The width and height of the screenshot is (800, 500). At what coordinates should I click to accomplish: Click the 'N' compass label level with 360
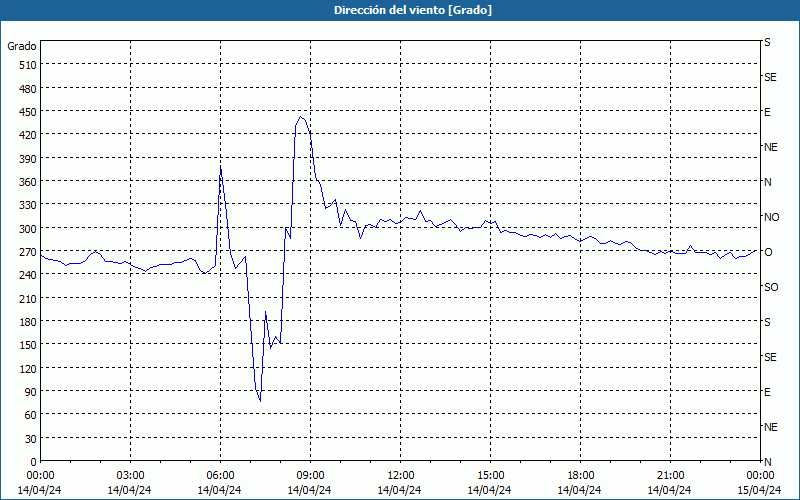[x=767, y=182]
